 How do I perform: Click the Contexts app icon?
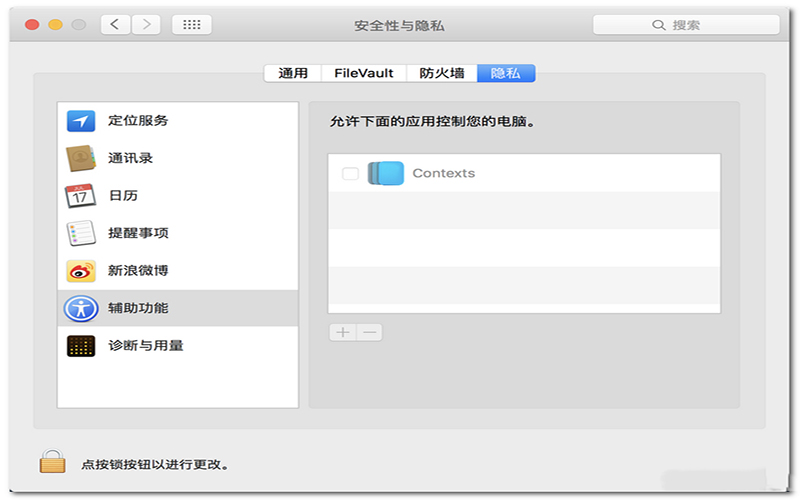click(386, 173)
